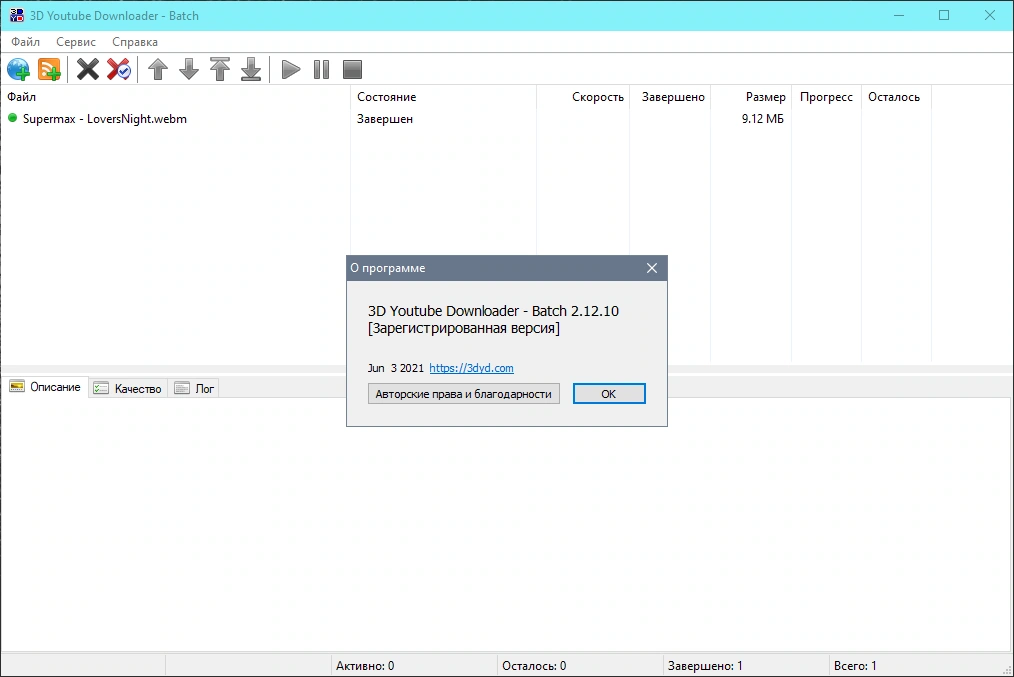Open the Файл menu

[25, 42]
